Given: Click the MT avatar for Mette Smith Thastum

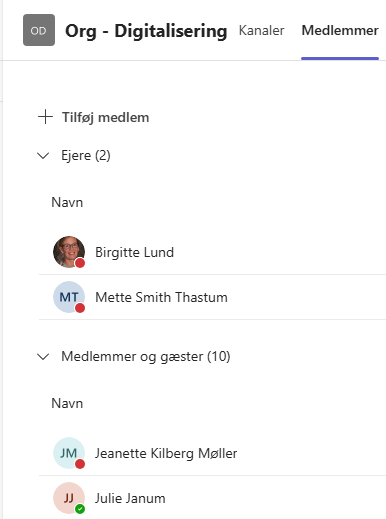Looking at the screenshot, I should 69,297.
